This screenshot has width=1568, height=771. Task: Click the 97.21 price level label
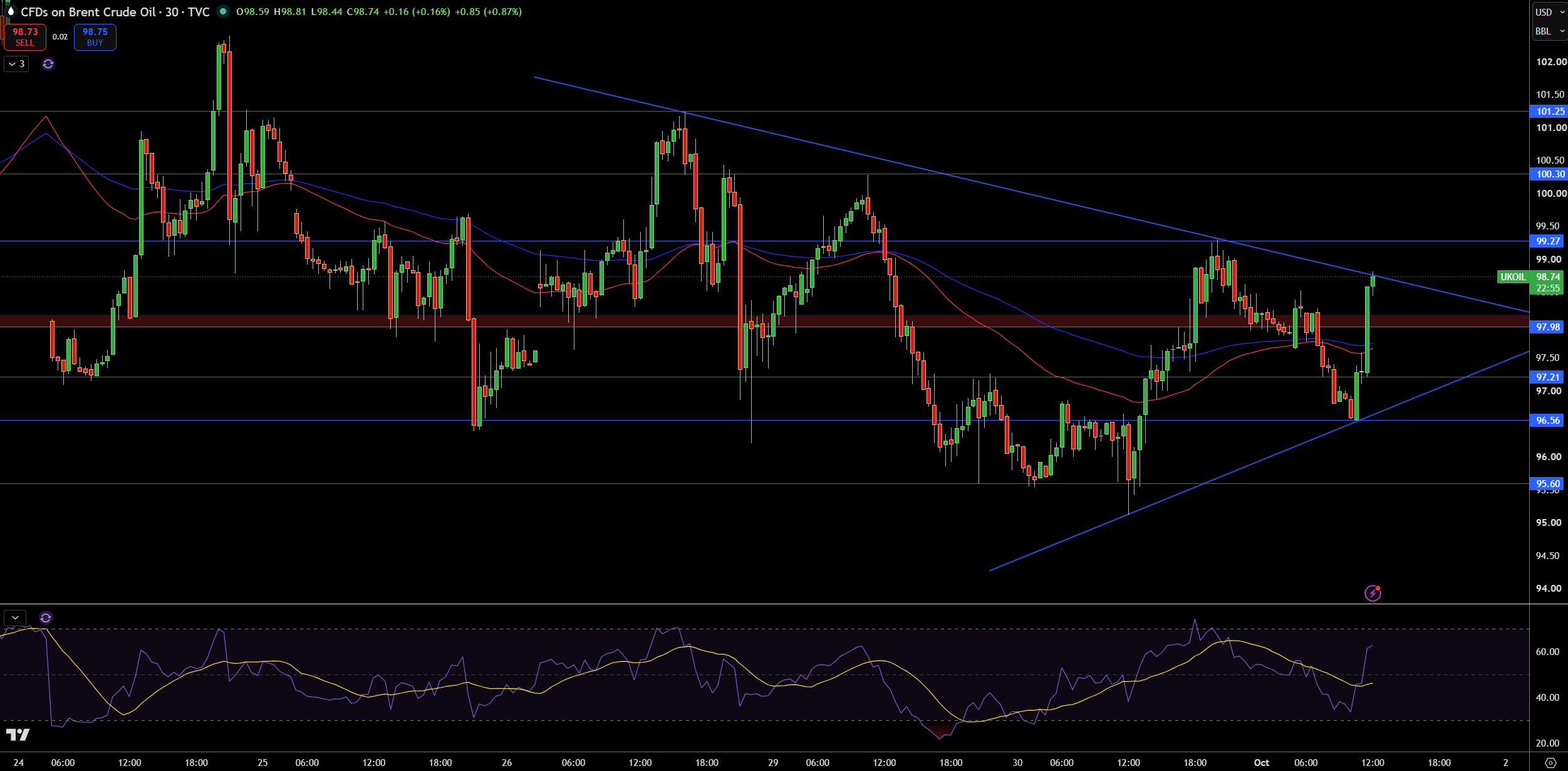tap(1547, 377)
